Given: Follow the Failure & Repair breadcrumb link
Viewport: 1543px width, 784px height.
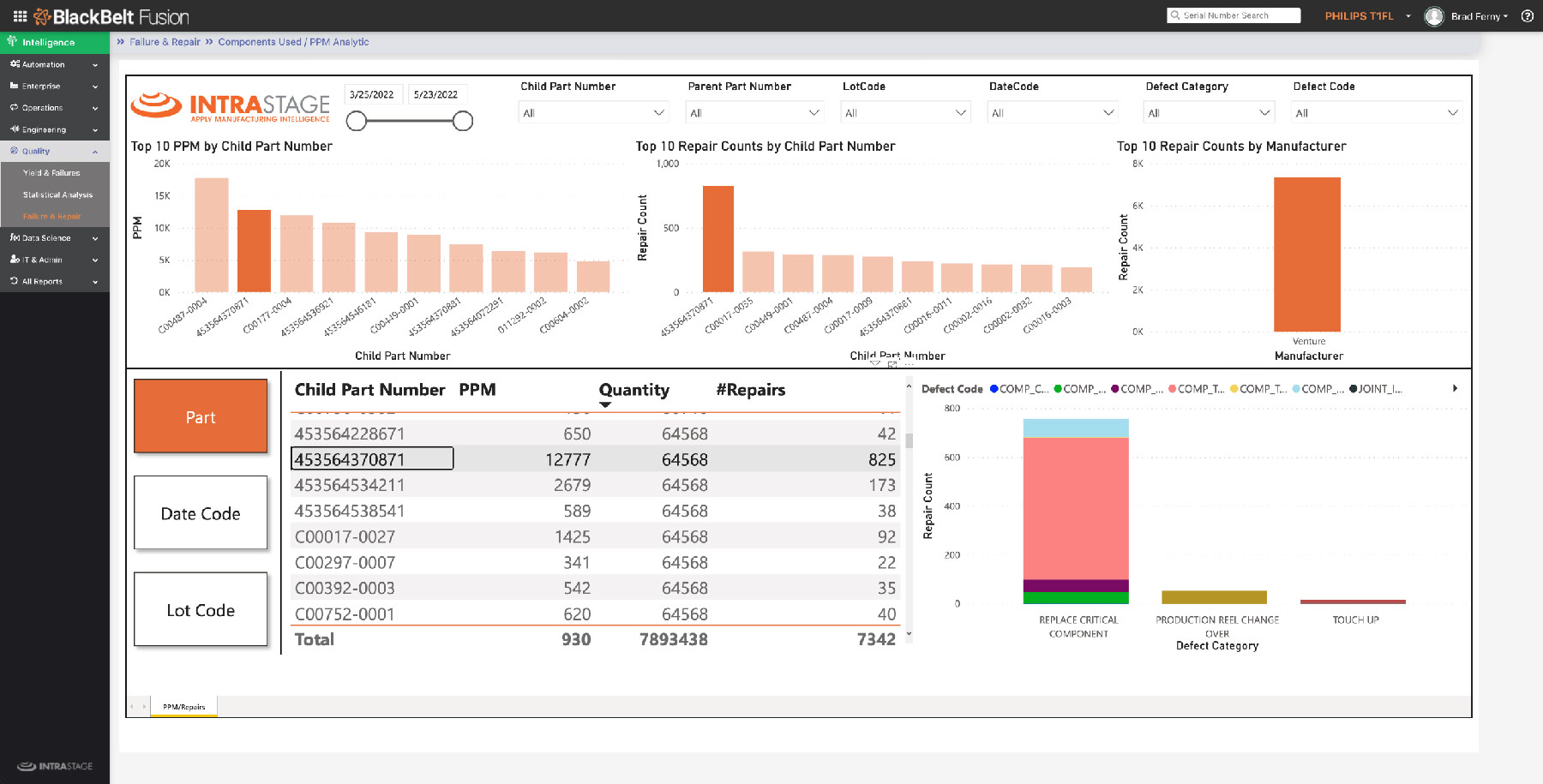Looking at the screenshot, I should coord(165,42).
